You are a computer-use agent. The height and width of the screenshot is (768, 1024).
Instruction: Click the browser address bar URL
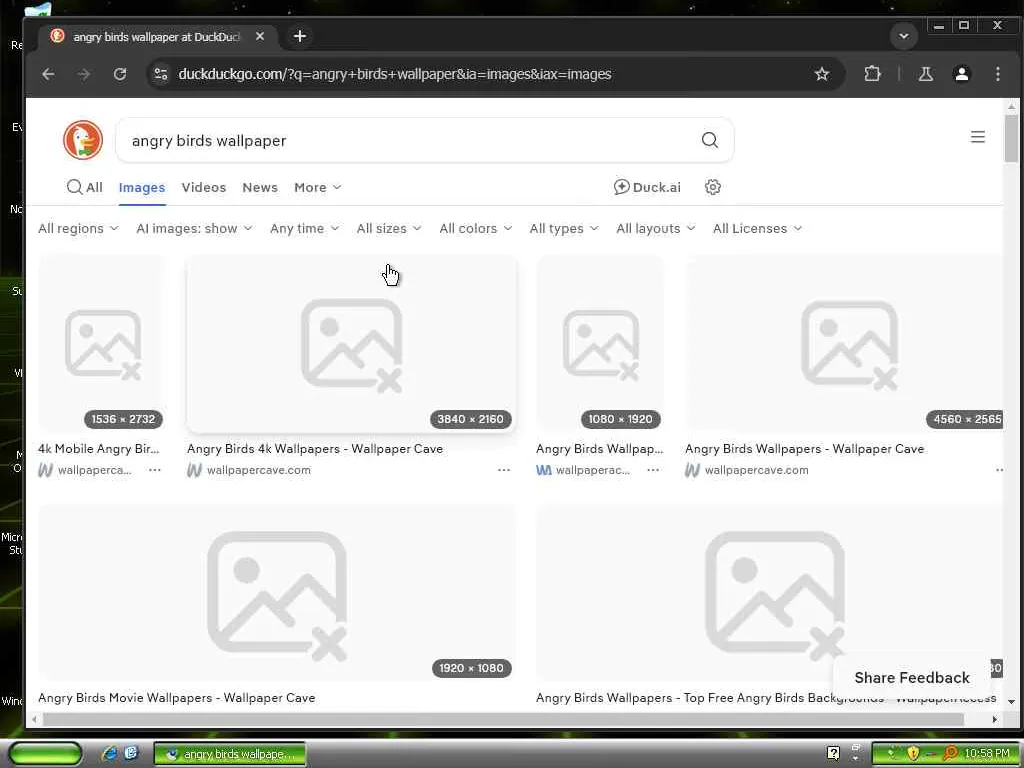[394, 74]
